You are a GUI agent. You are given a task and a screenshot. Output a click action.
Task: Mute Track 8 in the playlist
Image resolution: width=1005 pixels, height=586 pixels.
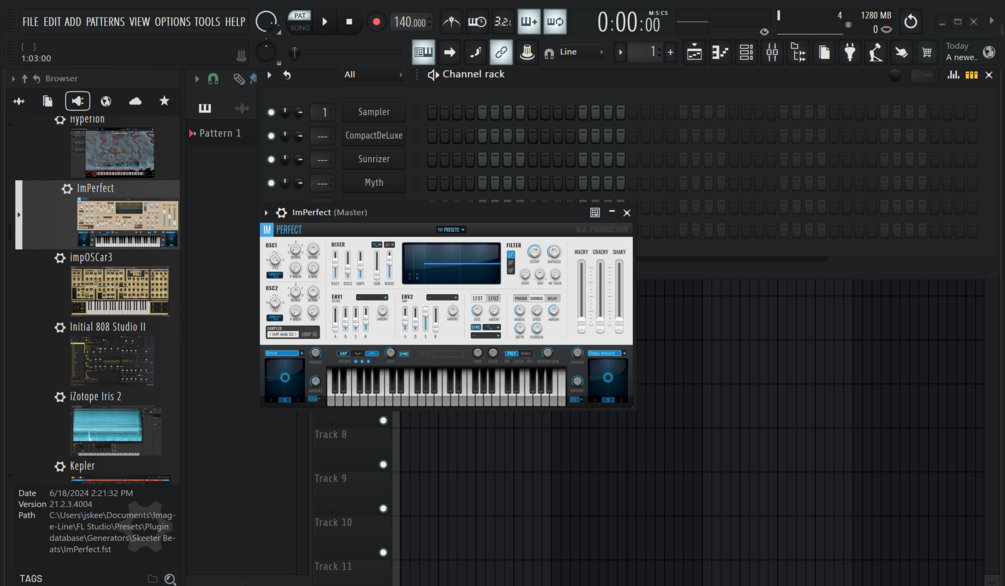(383, 421)
